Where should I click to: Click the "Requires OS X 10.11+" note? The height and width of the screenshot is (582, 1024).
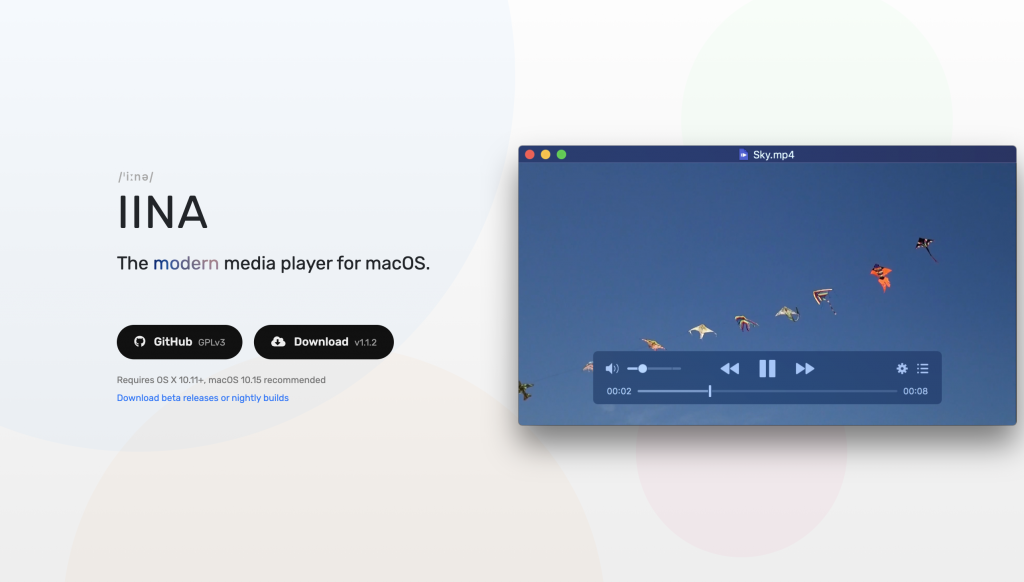(x=221, y=380)
